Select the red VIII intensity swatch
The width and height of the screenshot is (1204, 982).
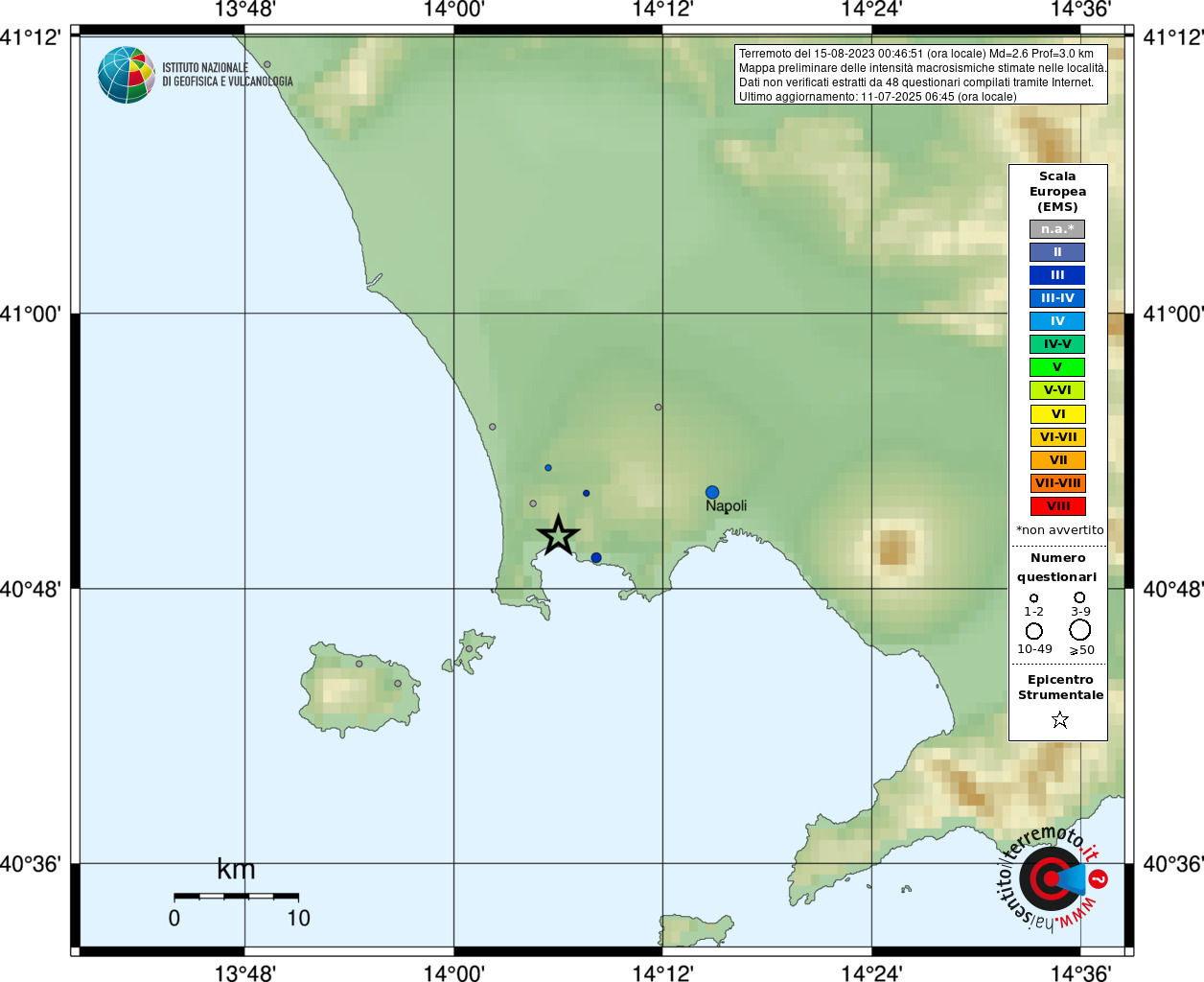pyautogui.click(x=1058, y=506)
